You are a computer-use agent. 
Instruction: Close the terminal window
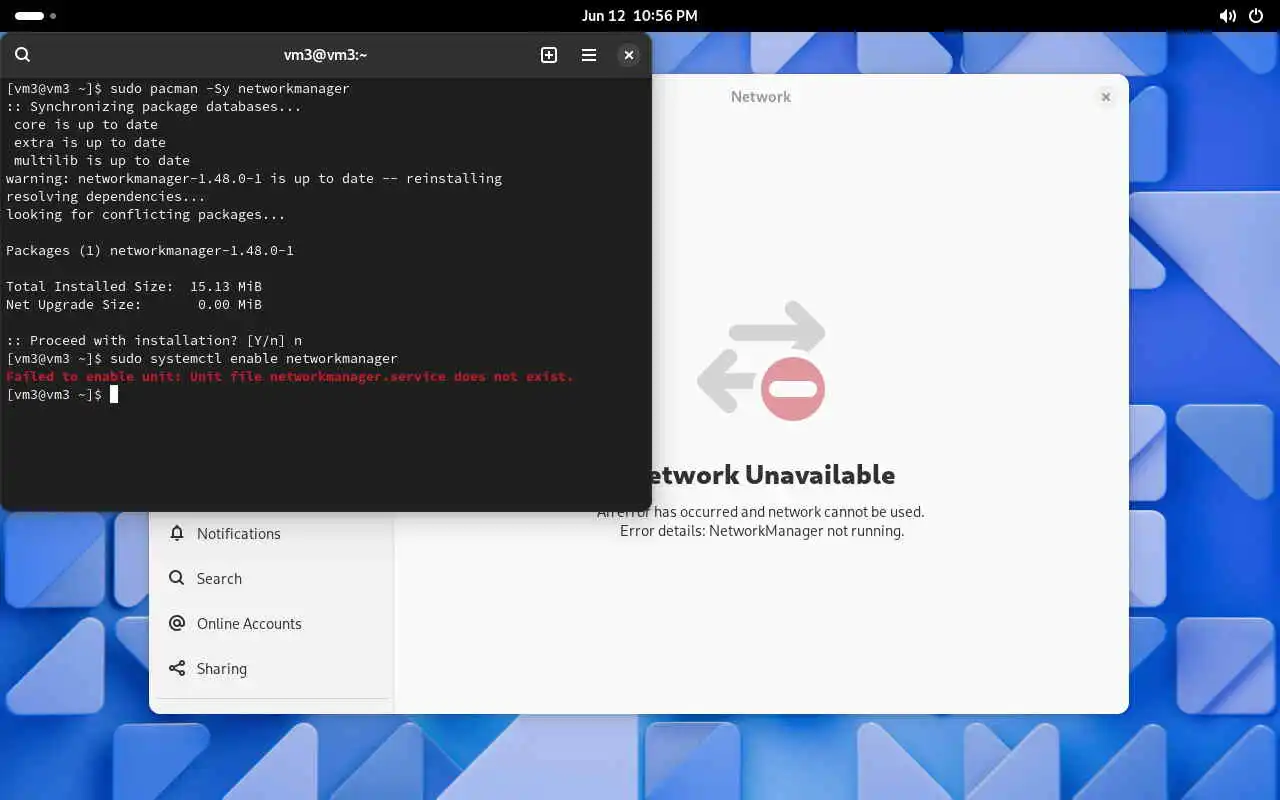click(629, 55)
